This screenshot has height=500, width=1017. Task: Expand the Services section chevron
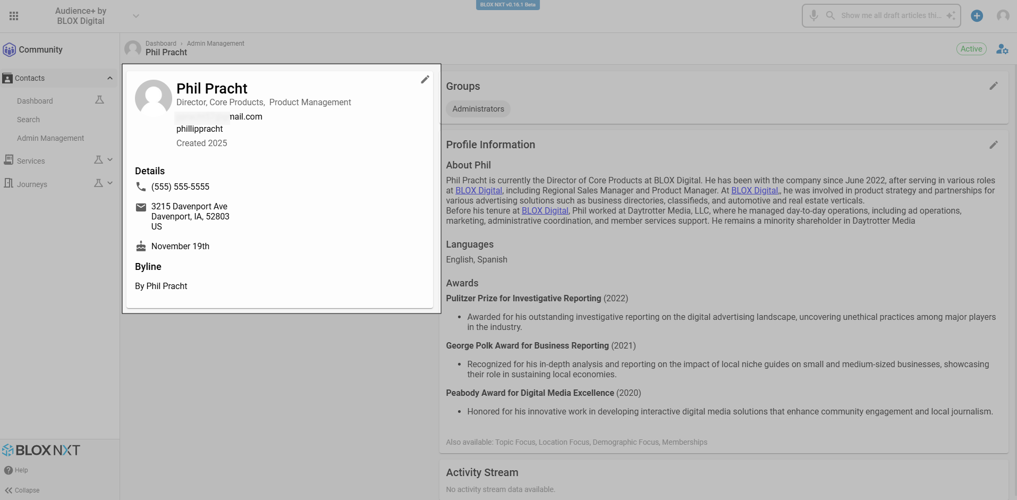tap(110, 160)
